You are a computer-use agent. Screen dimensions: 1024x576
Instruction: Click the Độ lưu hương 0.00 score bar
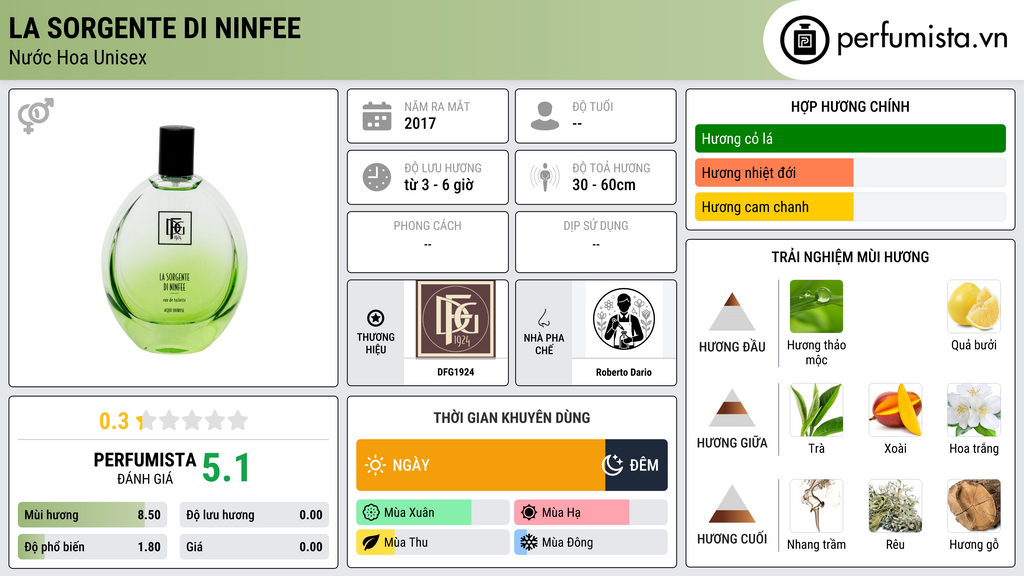pyautogui.click(x=254, y=515)
